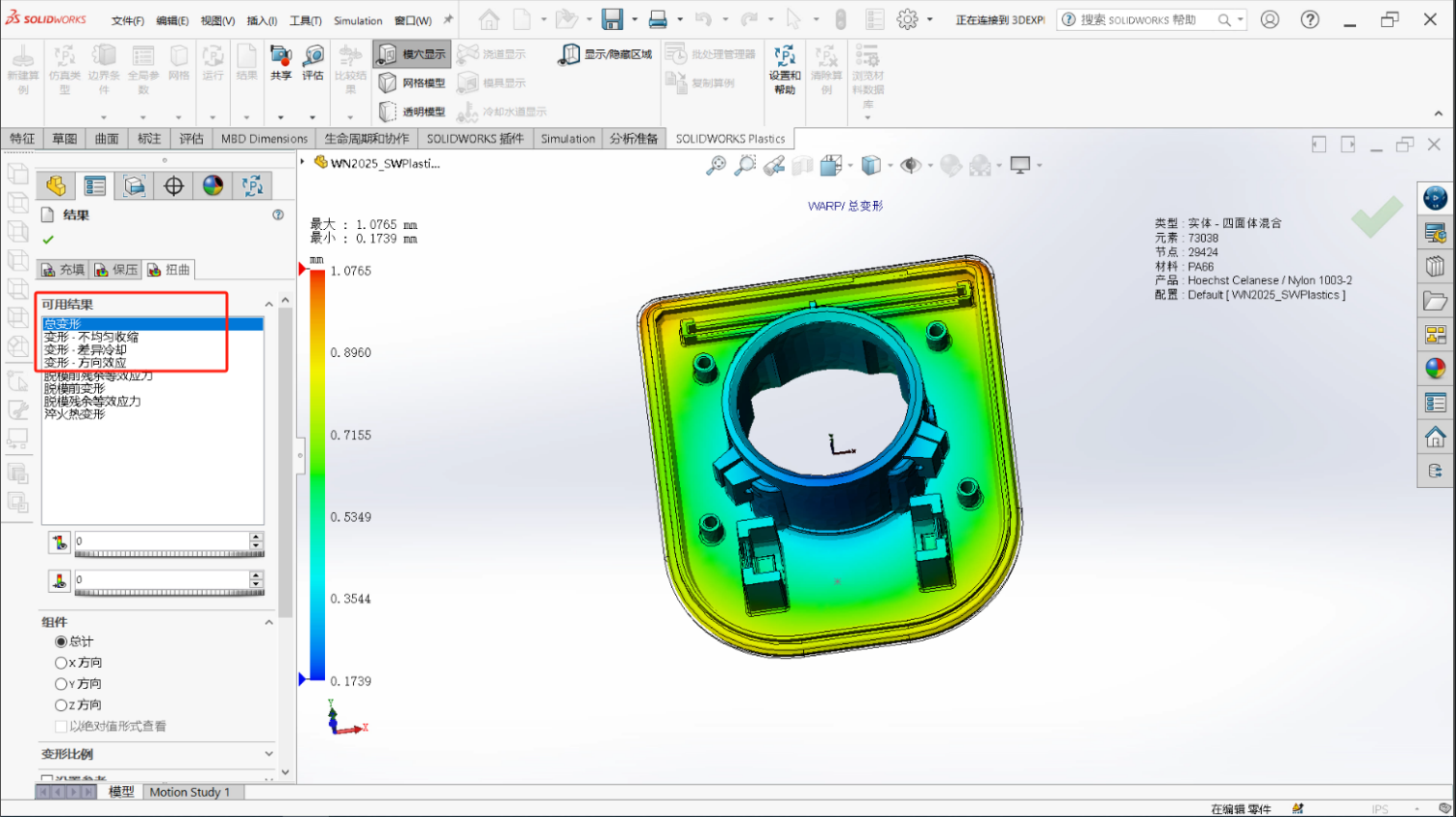Open the 文件(F) menu
Viewport: 1456px width, 817px height.
click(x=127, y=20)
